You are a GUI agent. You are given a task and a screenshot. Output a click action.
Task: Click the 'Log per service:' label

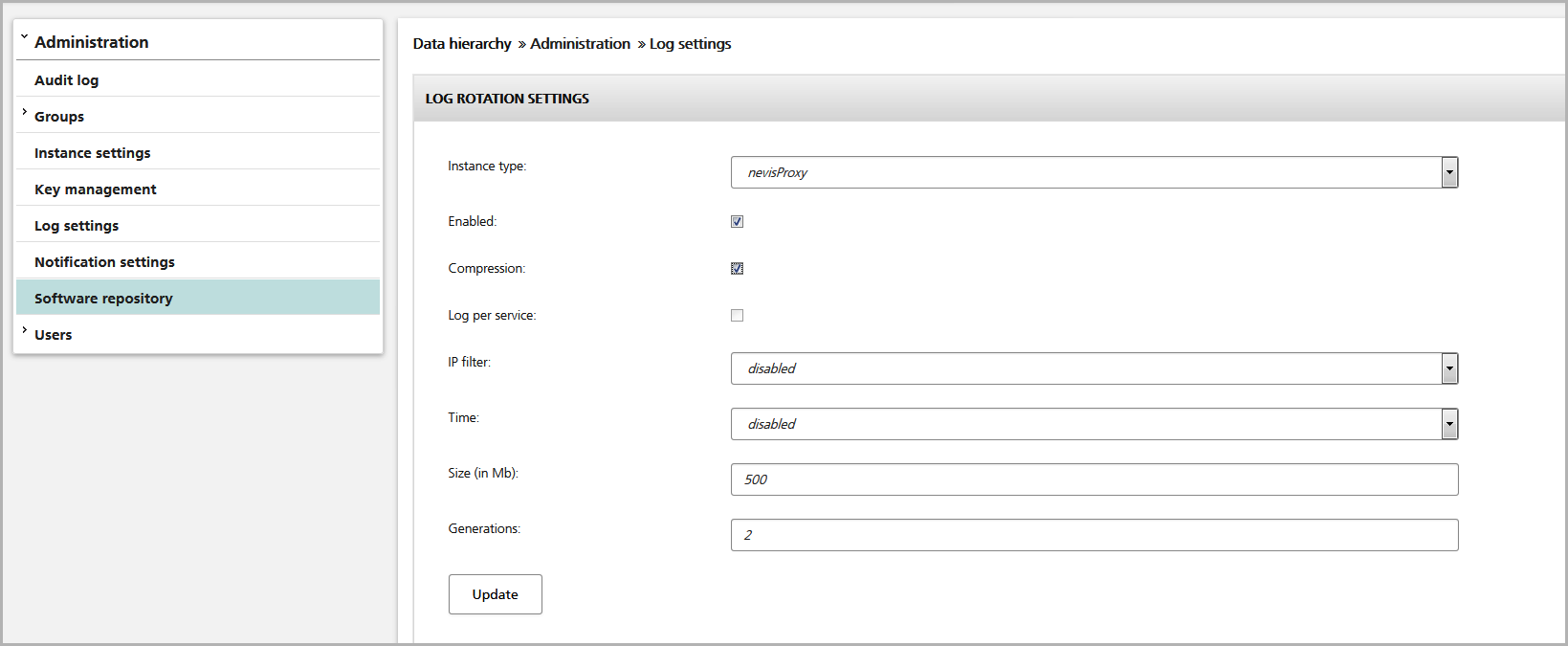click(492, 315)
